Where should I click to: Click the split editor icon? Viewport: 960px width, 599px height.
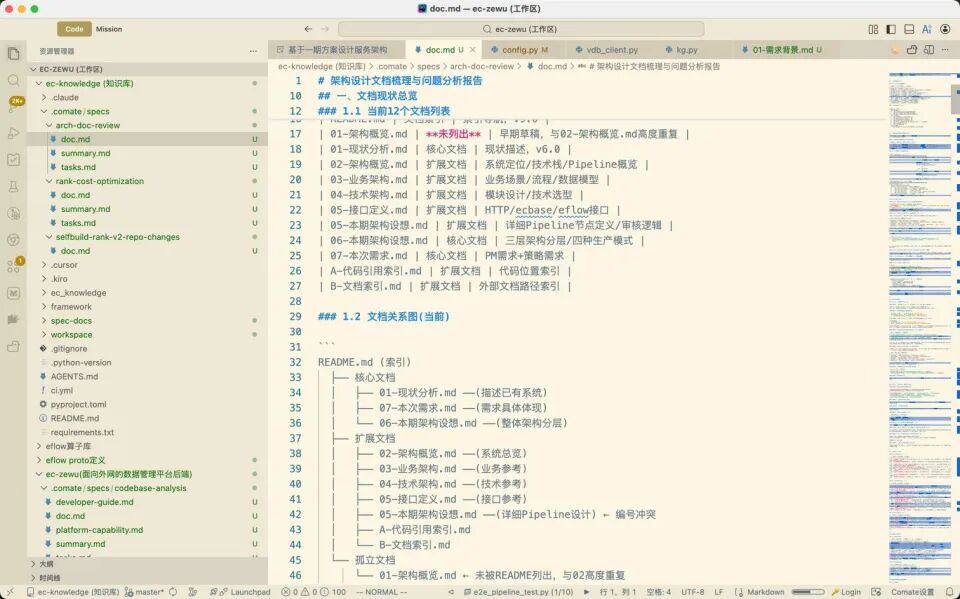929,50
